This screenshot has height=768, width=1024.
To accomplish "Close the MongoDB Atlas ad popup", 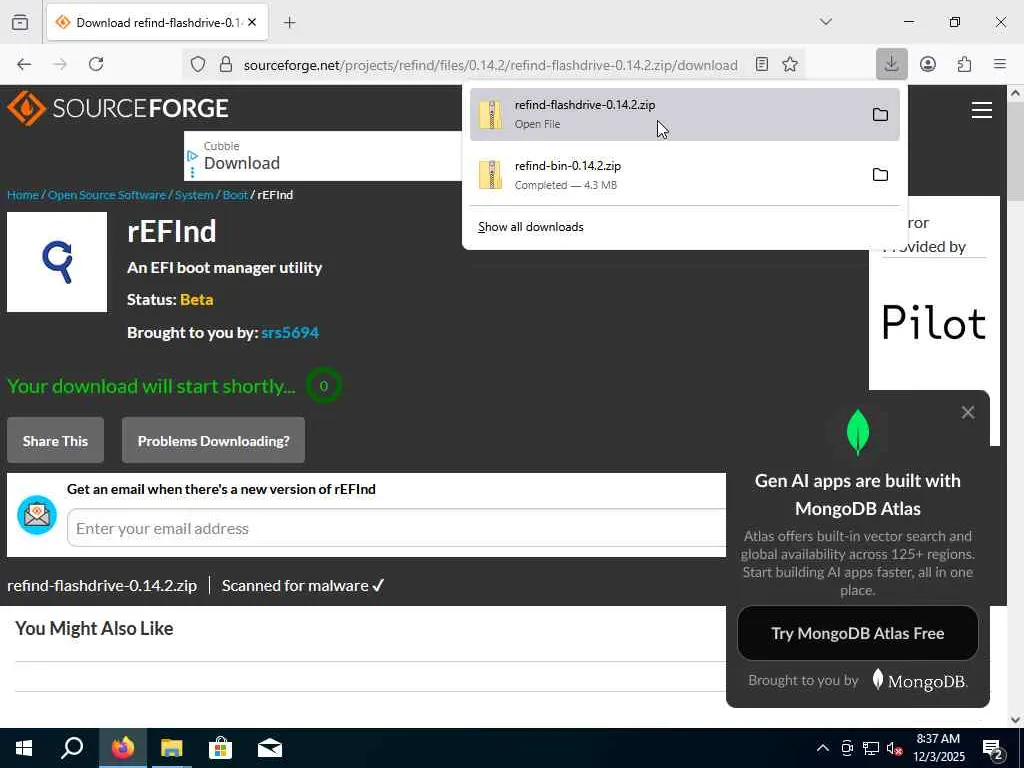I will pos(968,413).
